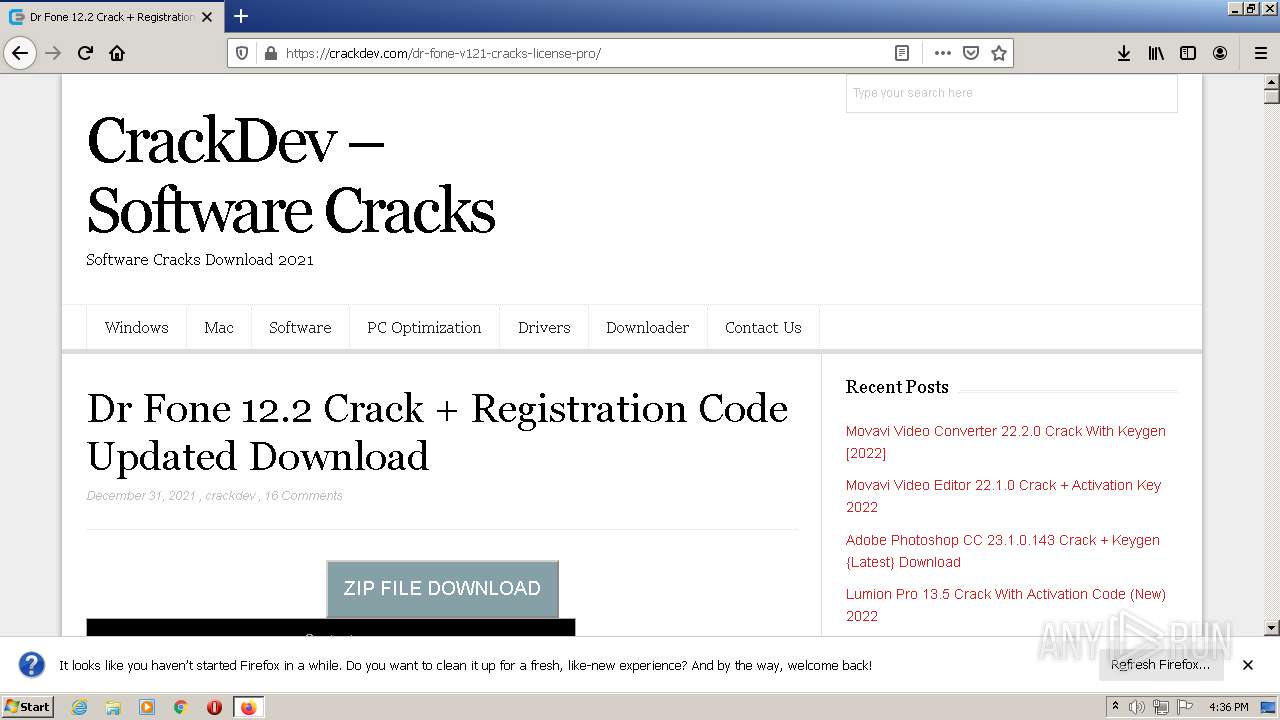The height and width of the screenshot is (720, 1280).
Task: Open the red Opera taskbar icon
Action: click(x=214, y=707)
